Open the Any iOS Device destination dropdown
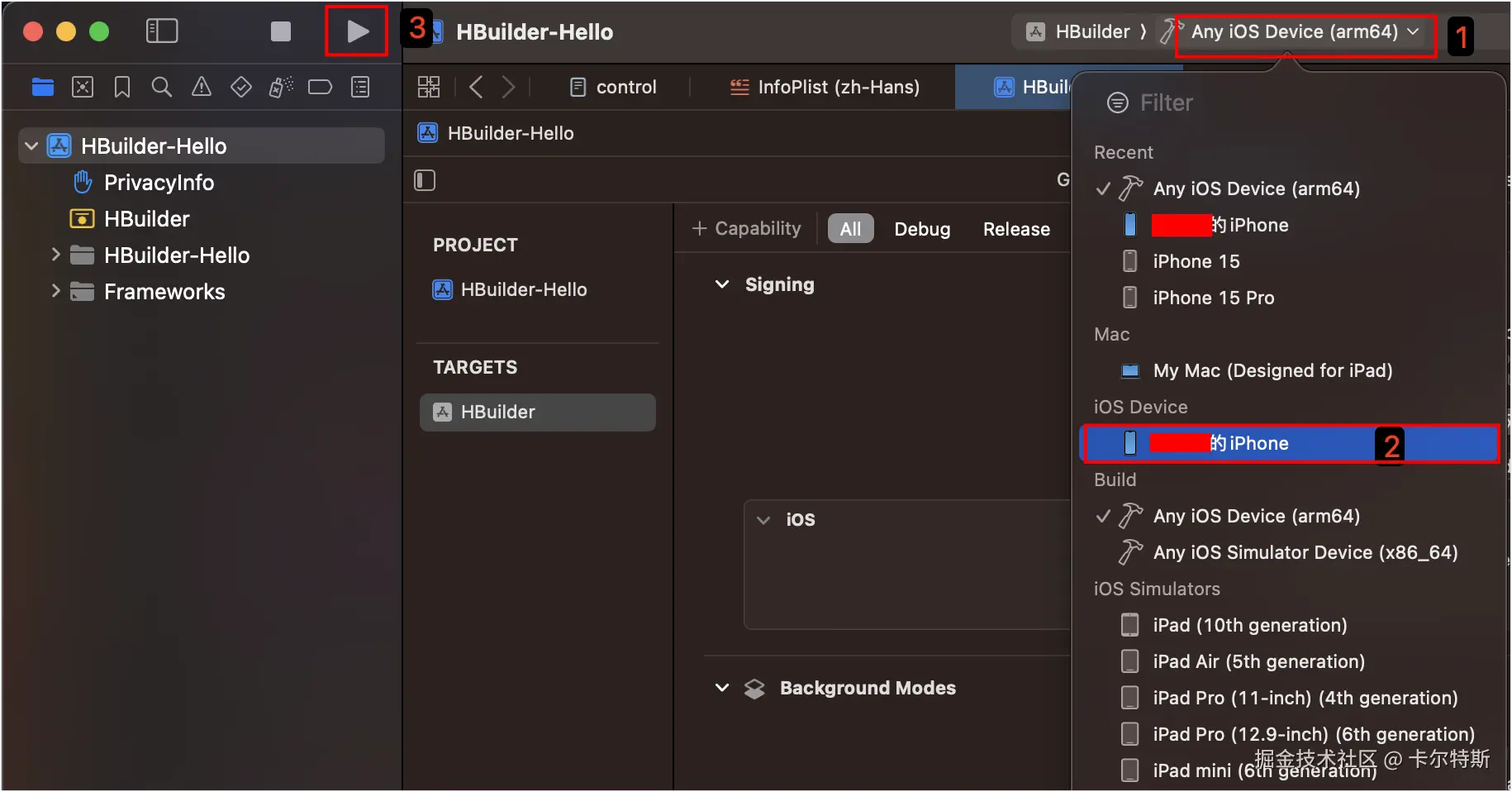This screenshot has width=1512, height=792. pyautogui.click(x=1305, y=31)
